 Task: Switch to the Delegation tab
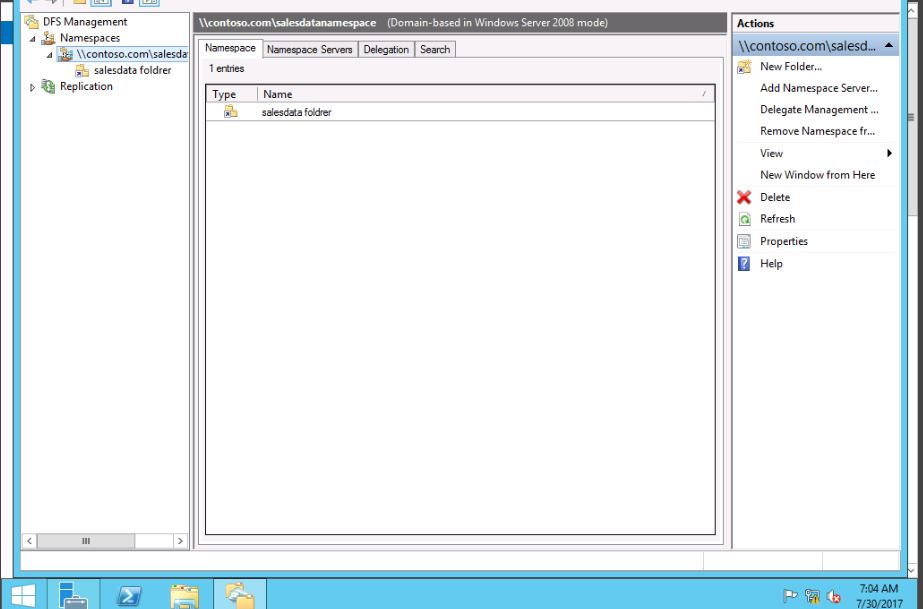click(386, 49)
